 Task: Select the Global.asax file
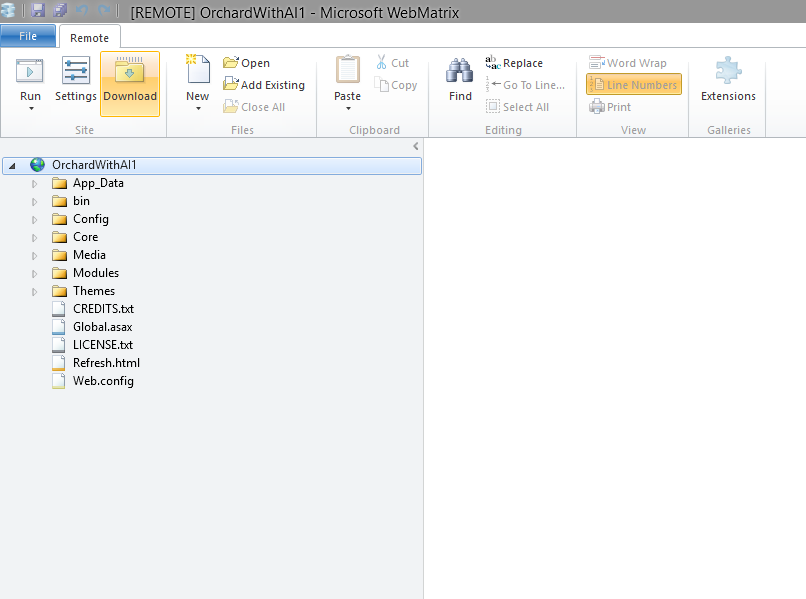pyautogui.click(x=102, y=327)
